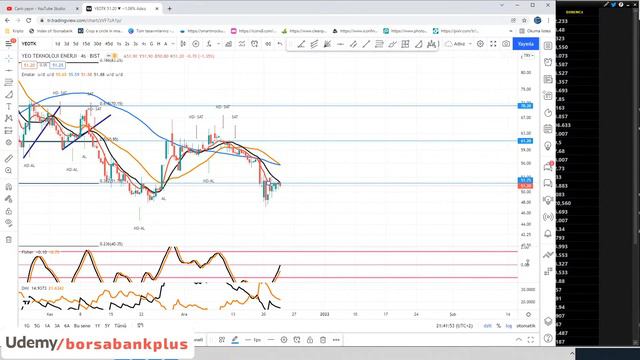640x360 pixels.
Task: Select the horizontal line drawing tool
Action: pyautogui.click(x=340, y=44)
